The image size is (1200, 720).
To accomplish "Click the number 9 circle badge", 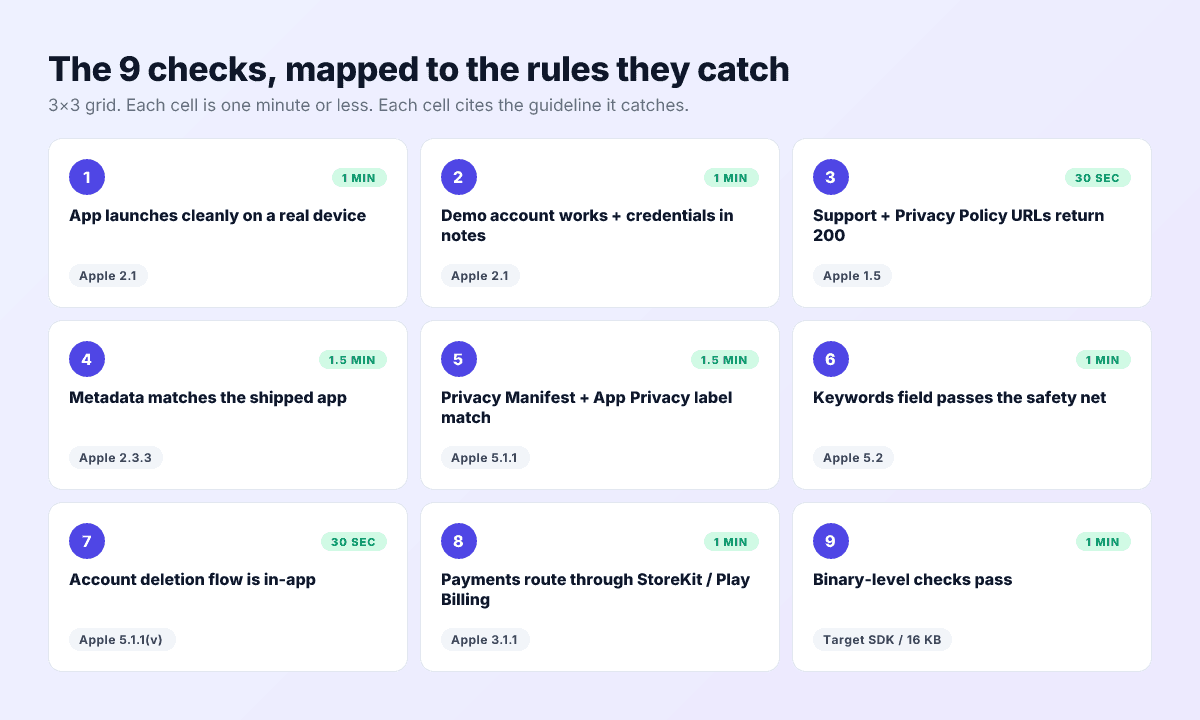I will 831,541.
